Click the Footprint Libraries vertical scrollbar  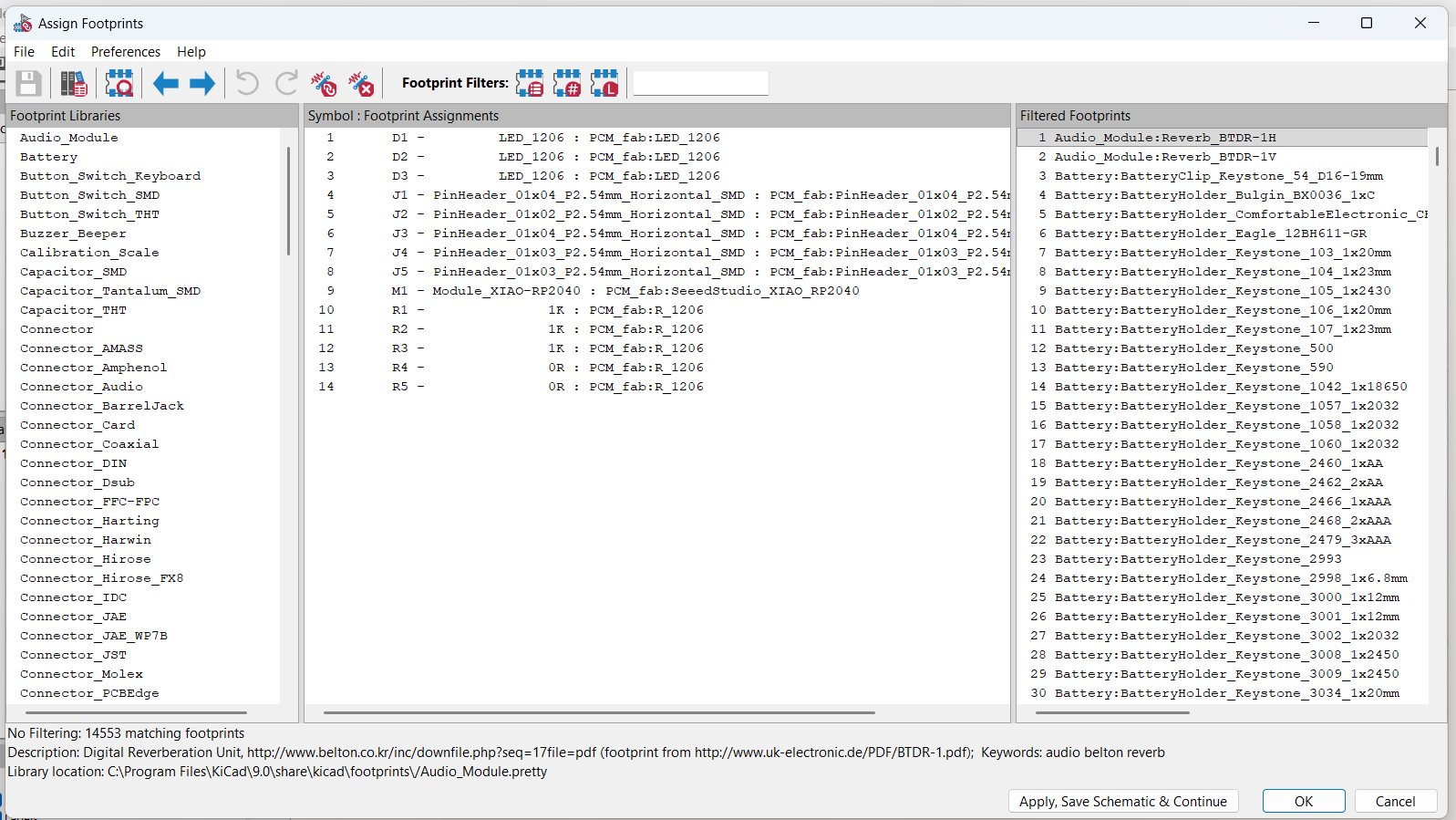coord(288,201)
